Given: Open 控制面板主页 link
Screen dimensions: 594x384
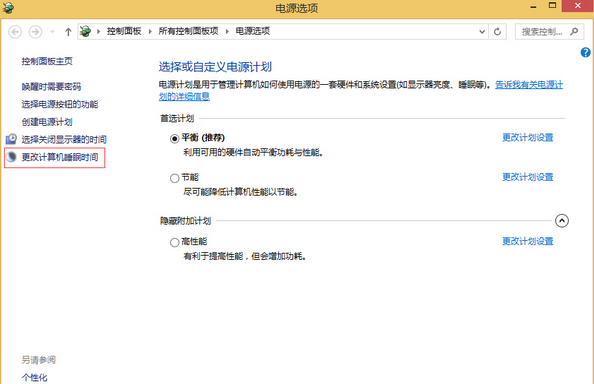Looking at the screenshot, I should (x=47, y=61).
